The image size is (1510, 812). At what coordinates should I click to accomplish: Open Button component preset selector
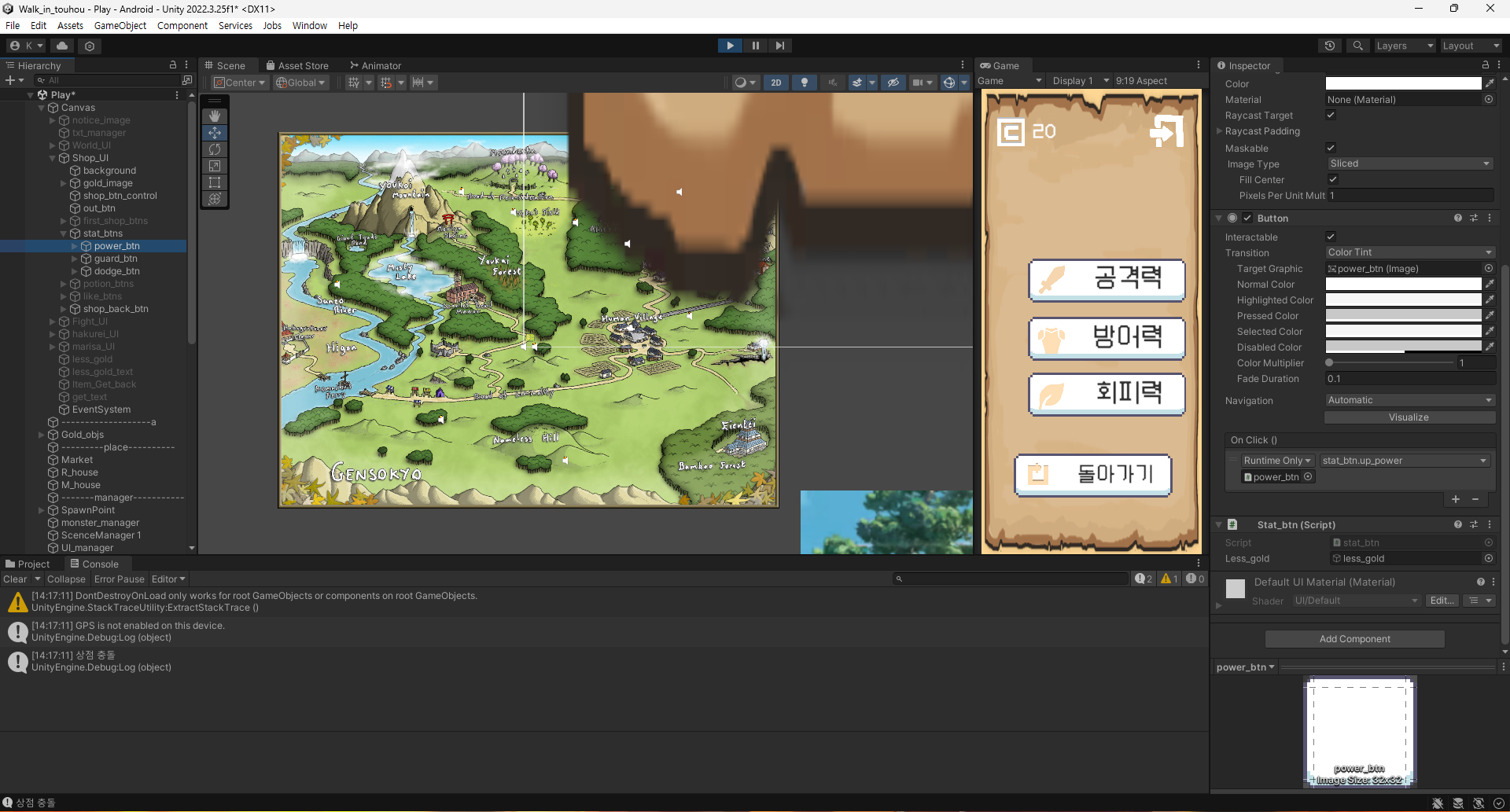click(x=1474, y=219)
